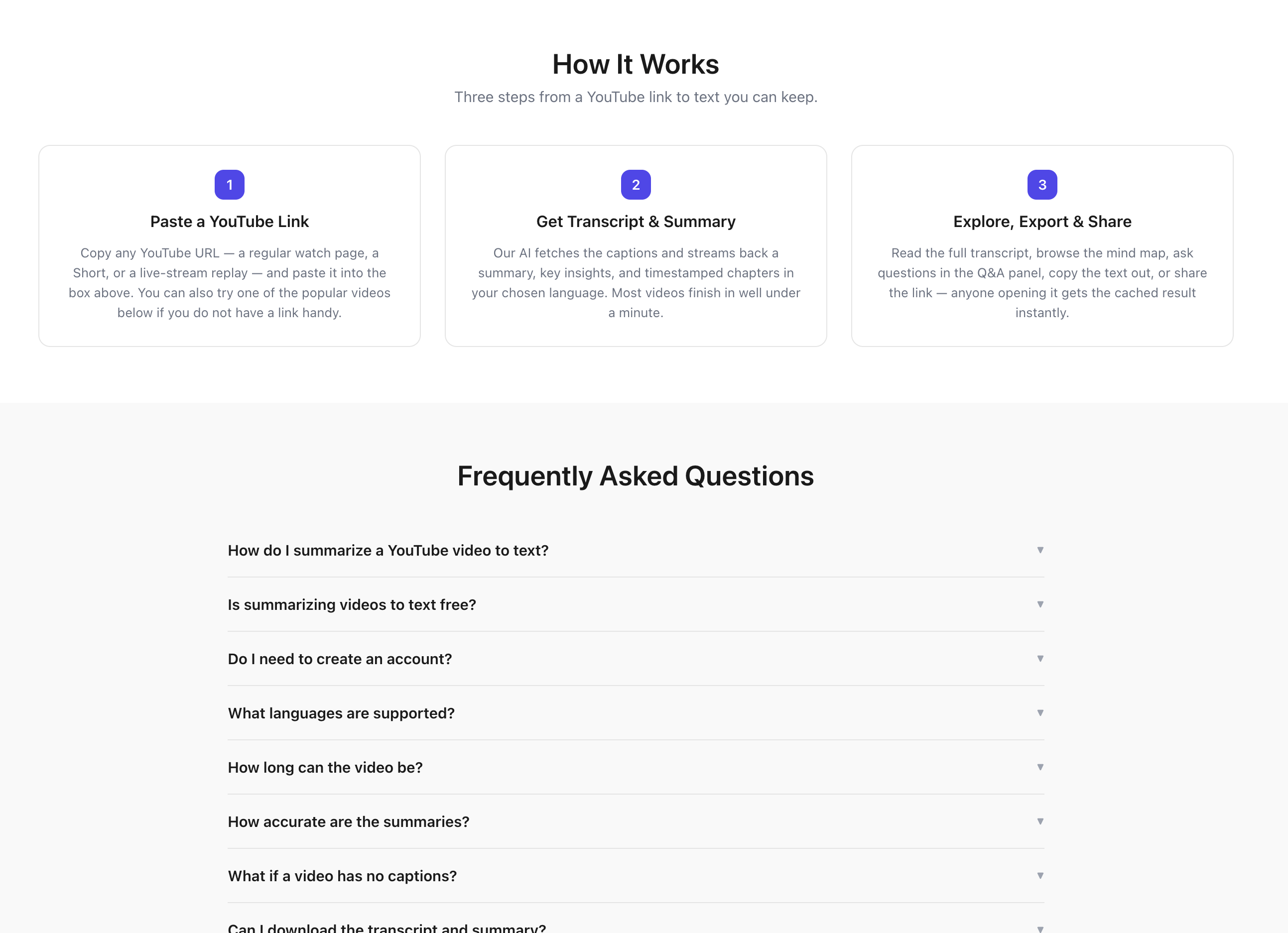Image resolution: width=1288 pixels, height=933 pixels.
Task: Click arrow beside "What languages are supported?"
Action: (1040, 713)
